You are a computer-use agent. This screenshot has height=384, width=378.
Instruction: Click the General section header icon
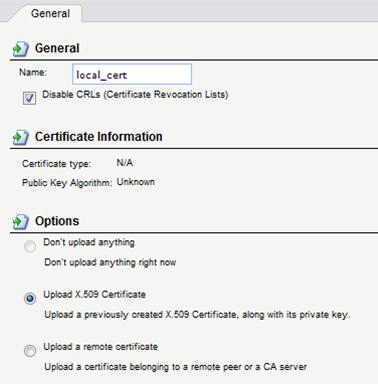[21, 49]
